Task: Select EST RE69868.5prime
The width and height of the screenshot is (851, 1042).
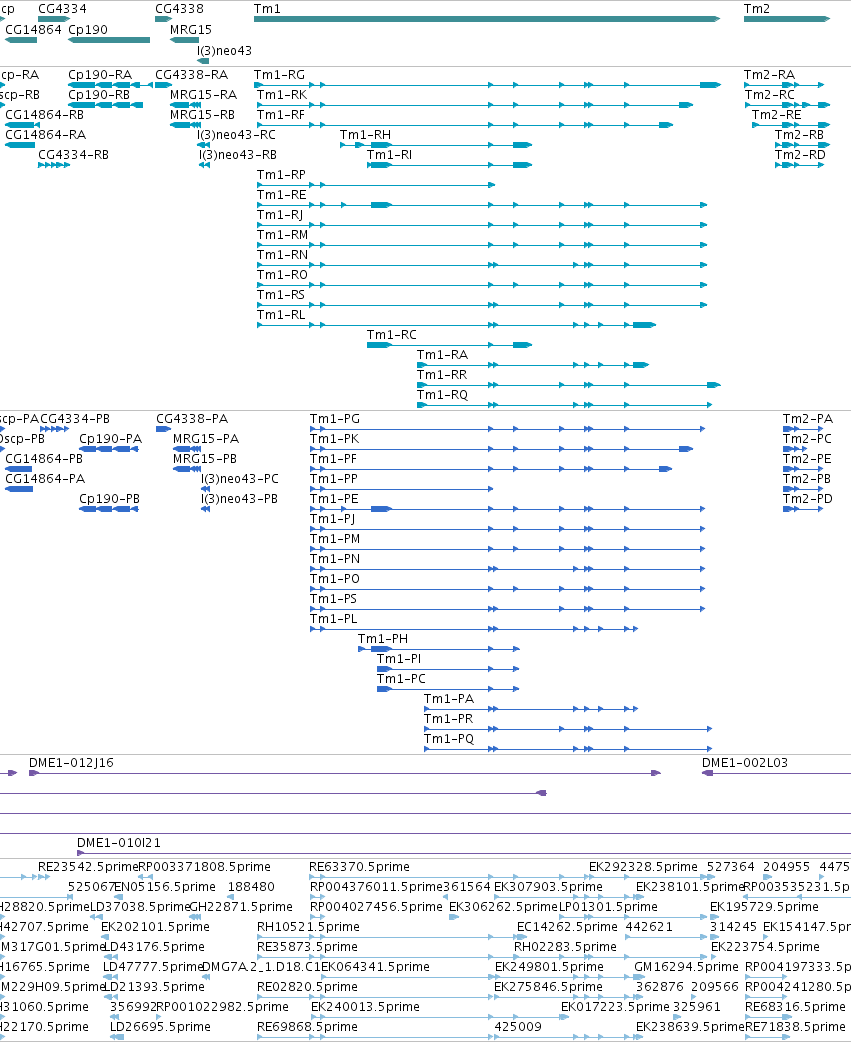Action: click(x=308, y=1027)
